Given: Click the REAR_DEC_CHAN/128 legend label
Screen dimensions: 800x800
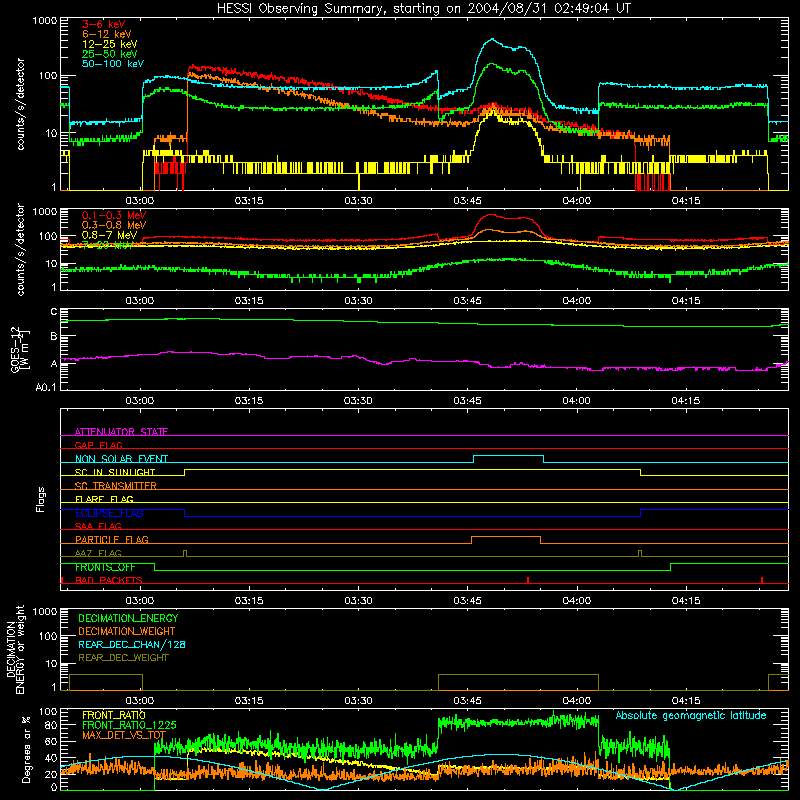Looking at the screenshot, I should click(x=132, y=645).
